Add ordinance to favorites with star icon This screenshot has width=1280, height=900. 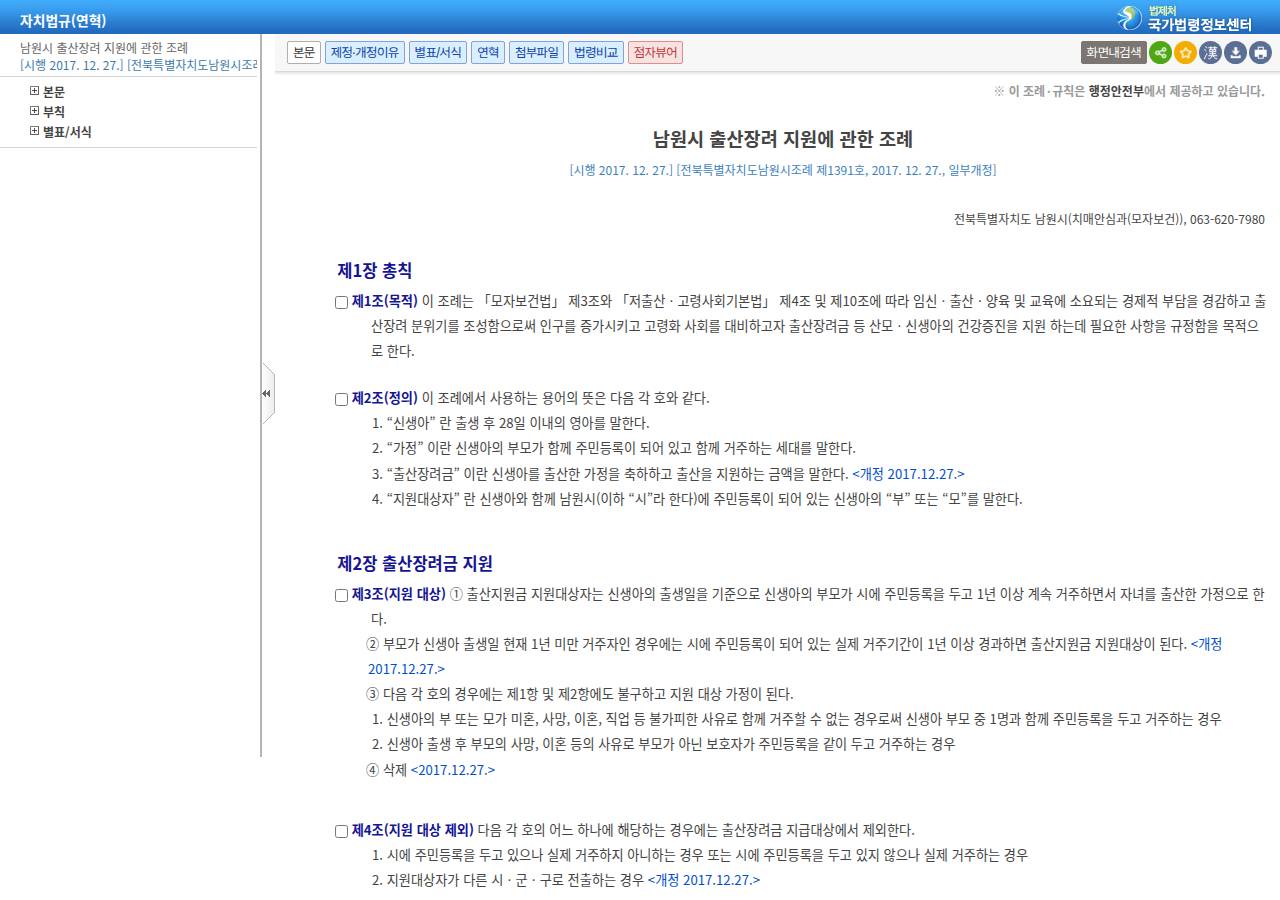click(x=1185, y=53)
